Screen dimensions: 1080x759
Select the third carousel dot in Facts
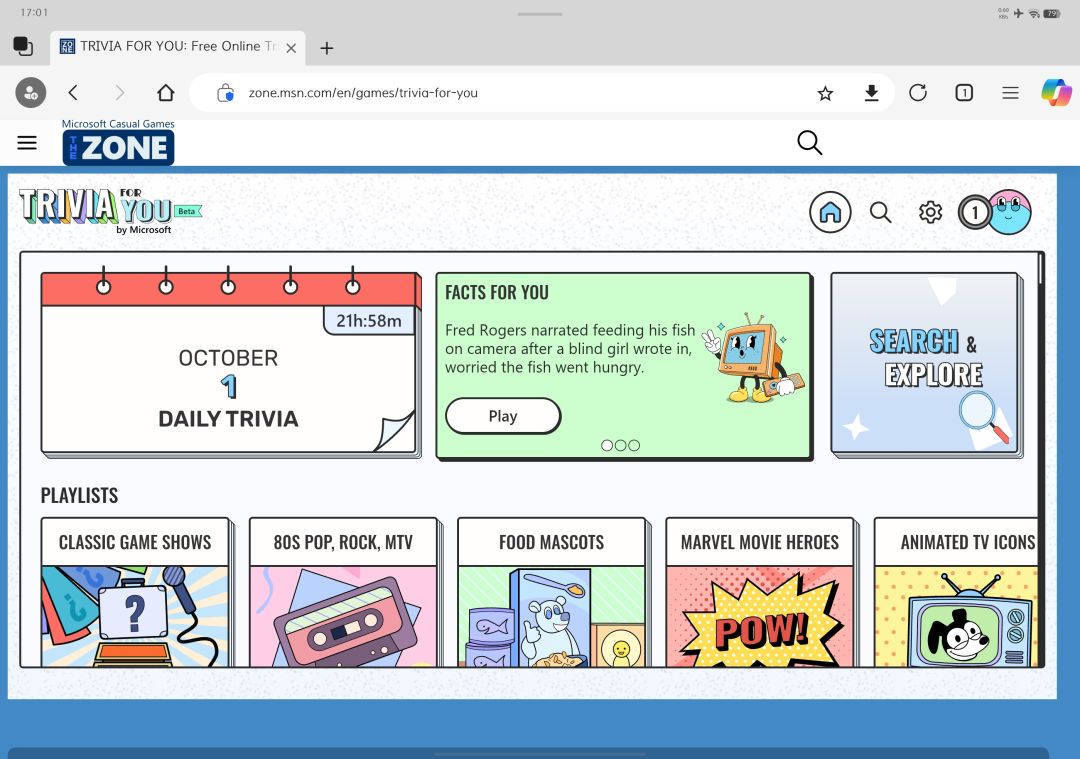(634, 446)
